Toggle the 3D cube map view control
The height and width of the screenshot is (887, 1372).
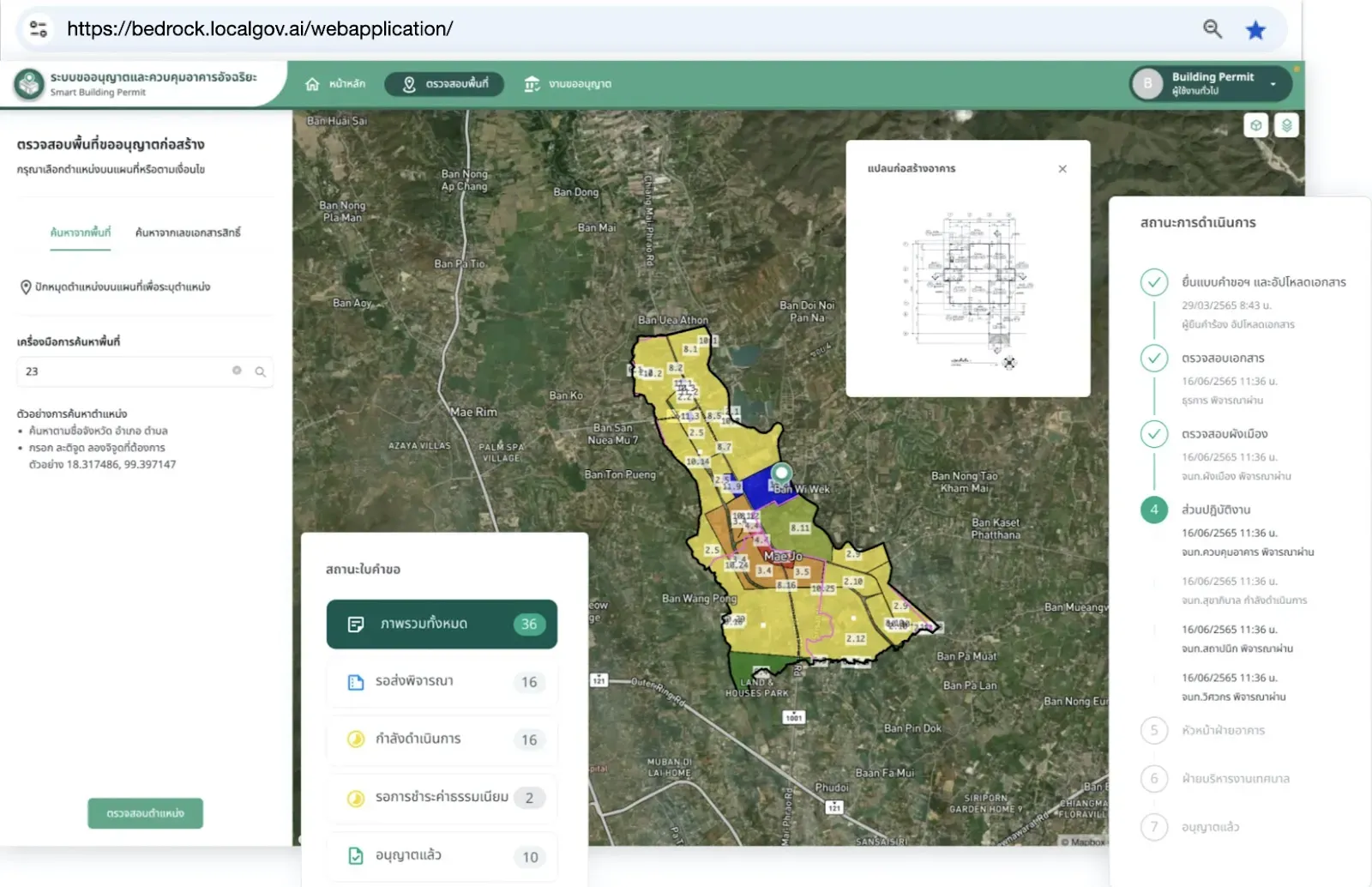(1256, 125)
